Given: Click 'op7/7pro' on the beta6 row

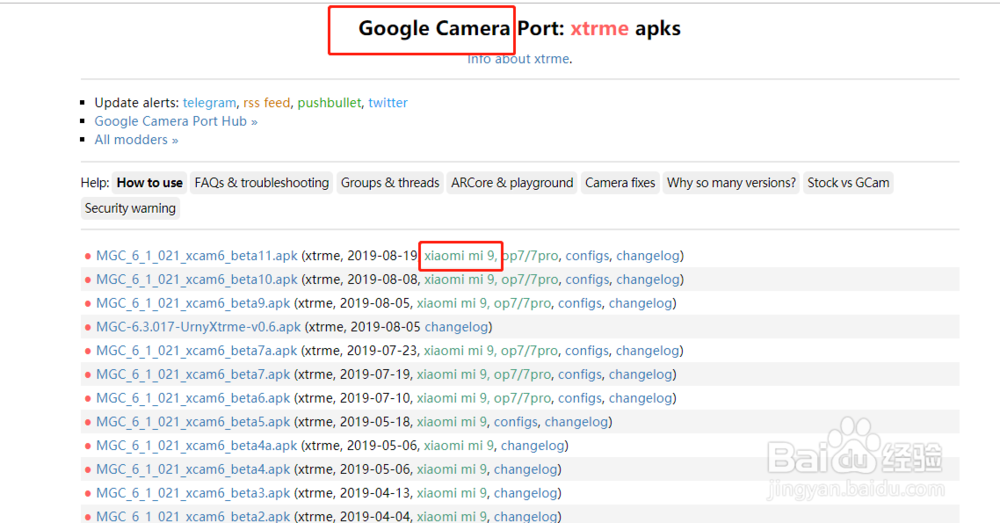Looking at the screenshot, I should 522,398.
